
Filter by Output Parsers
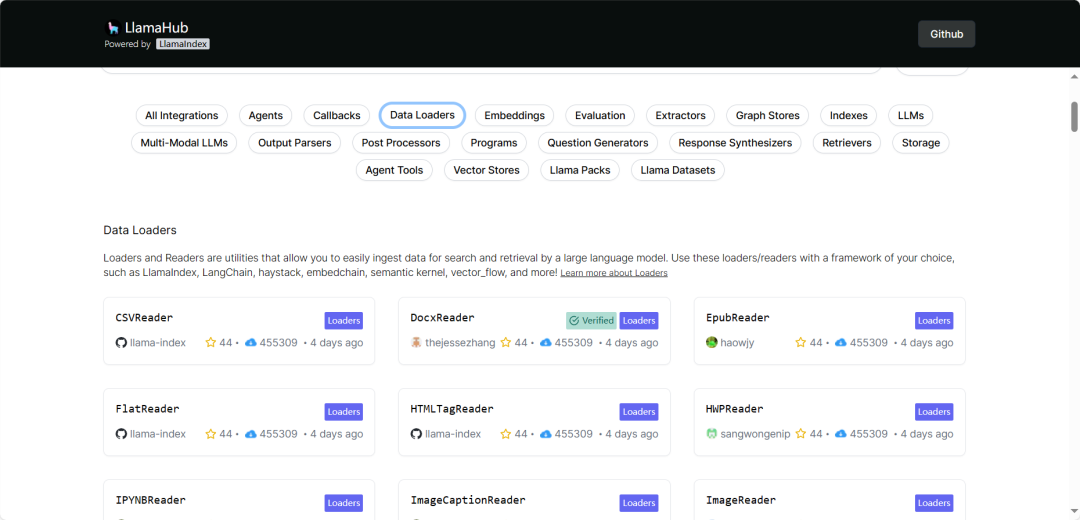click(295, 143)
